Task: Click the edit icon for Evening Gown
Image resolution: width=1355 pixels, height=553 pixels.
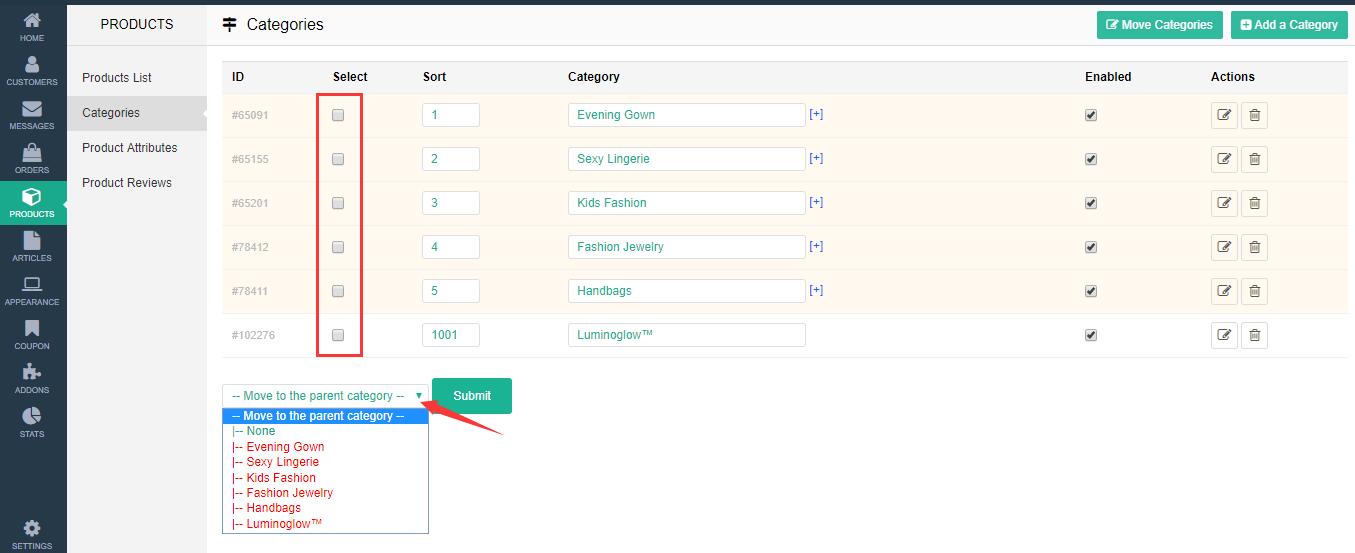Action: click(1224, 115)
